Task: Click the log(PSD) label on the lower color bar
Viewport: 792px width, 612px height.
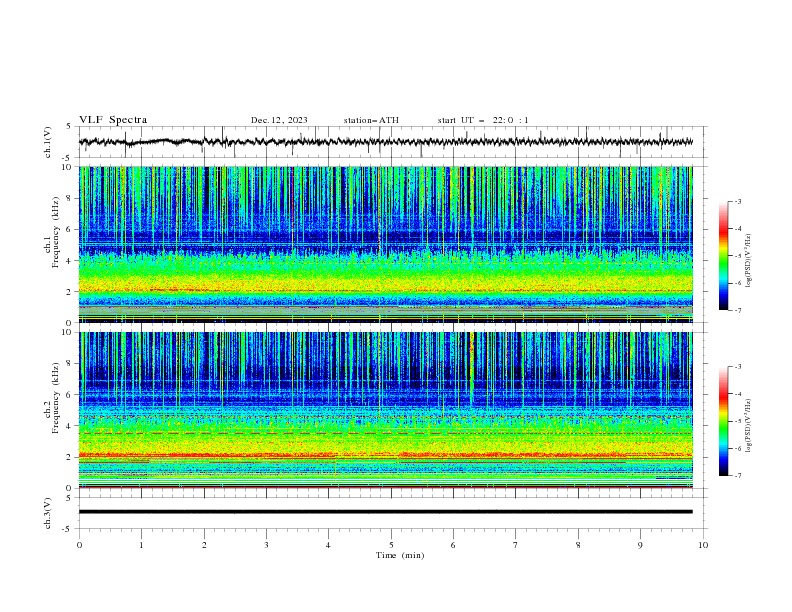Action: coord(749,426)
